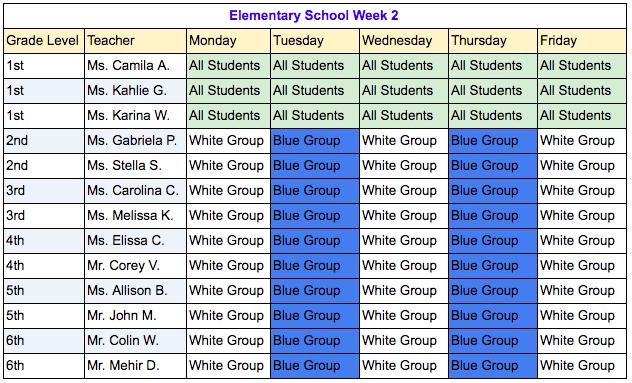Click Mr. Mehir D.'s Thursday Blue Group cell
The width and height of the screenshot is (632, 383).
coord(493,366)
